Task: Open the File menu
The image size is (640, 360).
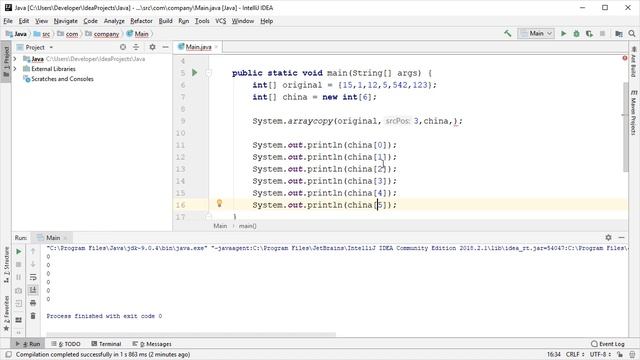Action: (8, 21)
